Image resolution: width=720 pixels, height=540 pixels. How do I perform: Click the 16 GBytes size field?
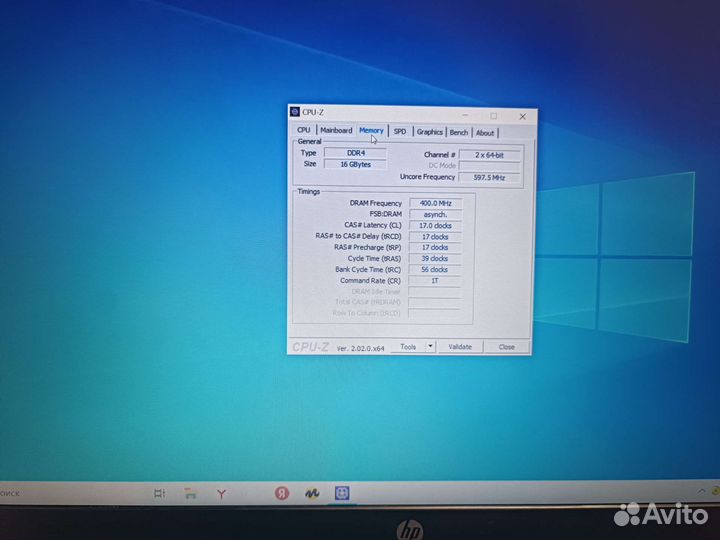[x=355, y=164]
